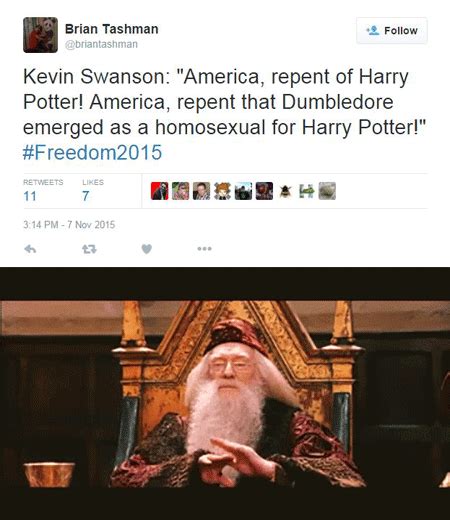Image resolution: width=450 pixels, height=520 pixels.
Task: Click the reply arrow icon
Action: 30,249
